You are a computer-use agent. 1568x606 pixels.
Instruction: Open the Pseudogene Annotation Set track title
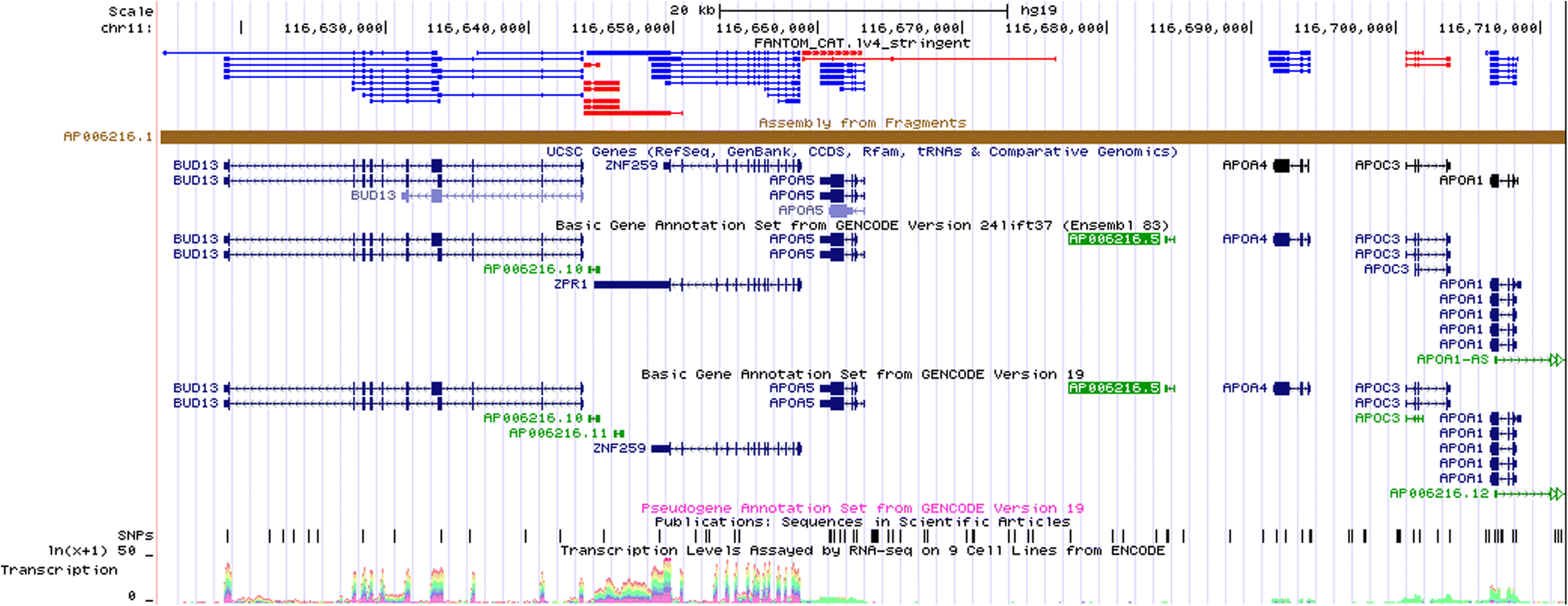862,508
